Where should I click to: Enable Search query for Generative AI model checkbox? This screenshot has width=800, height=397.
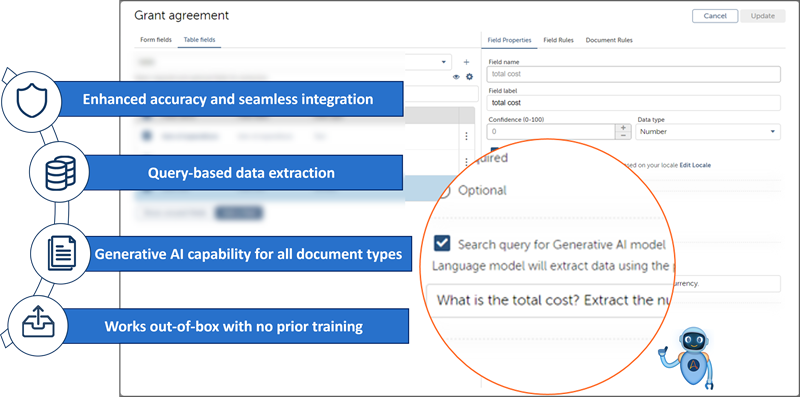(x=442, y=243)
